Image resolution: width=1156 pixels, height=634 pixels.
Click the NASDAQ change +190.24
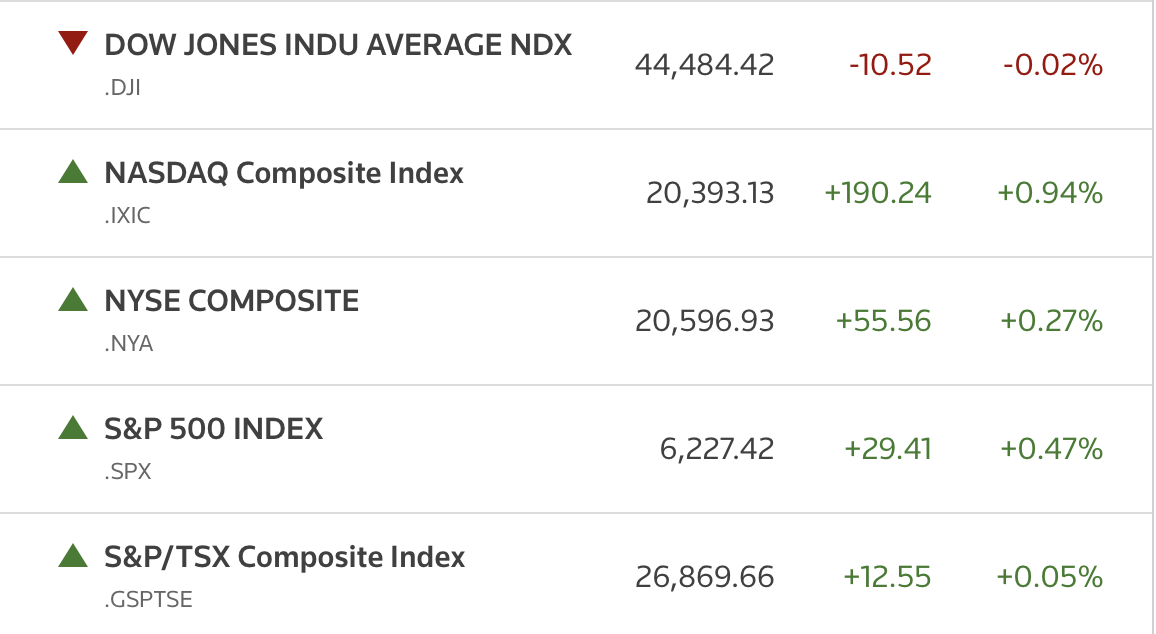point(877,193)
